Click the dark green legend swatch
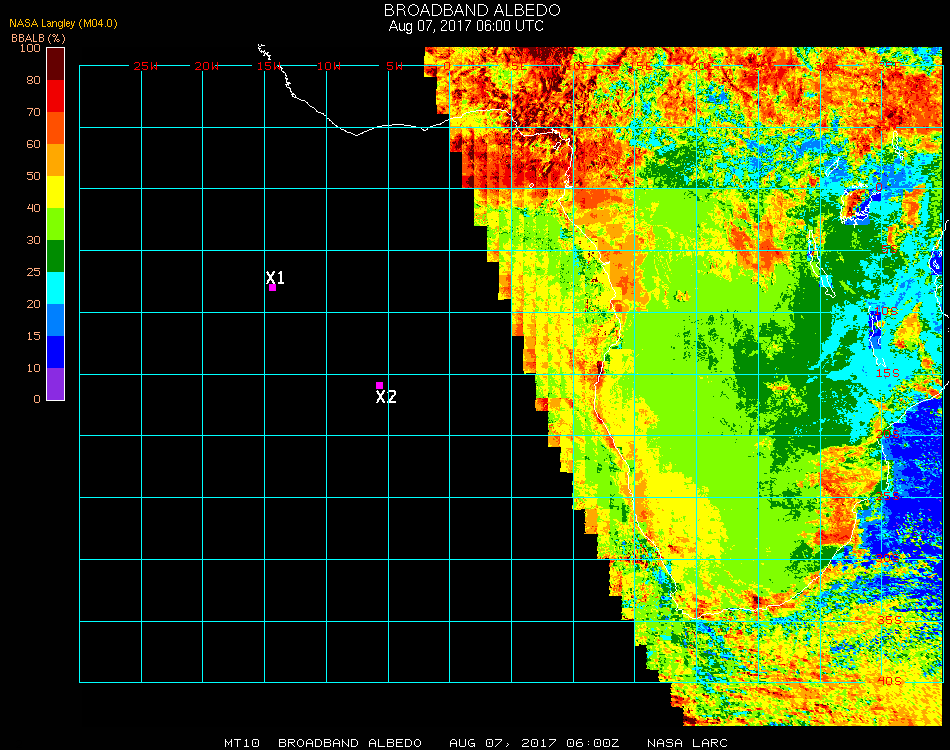This screenshot has width=950, height=750. coord(56,256)
